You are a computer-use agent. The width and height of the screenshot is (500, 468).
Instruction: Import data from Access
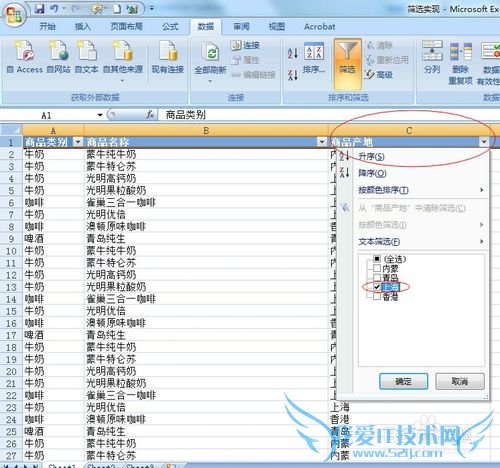pyautogui.click(x=25, y=57)
